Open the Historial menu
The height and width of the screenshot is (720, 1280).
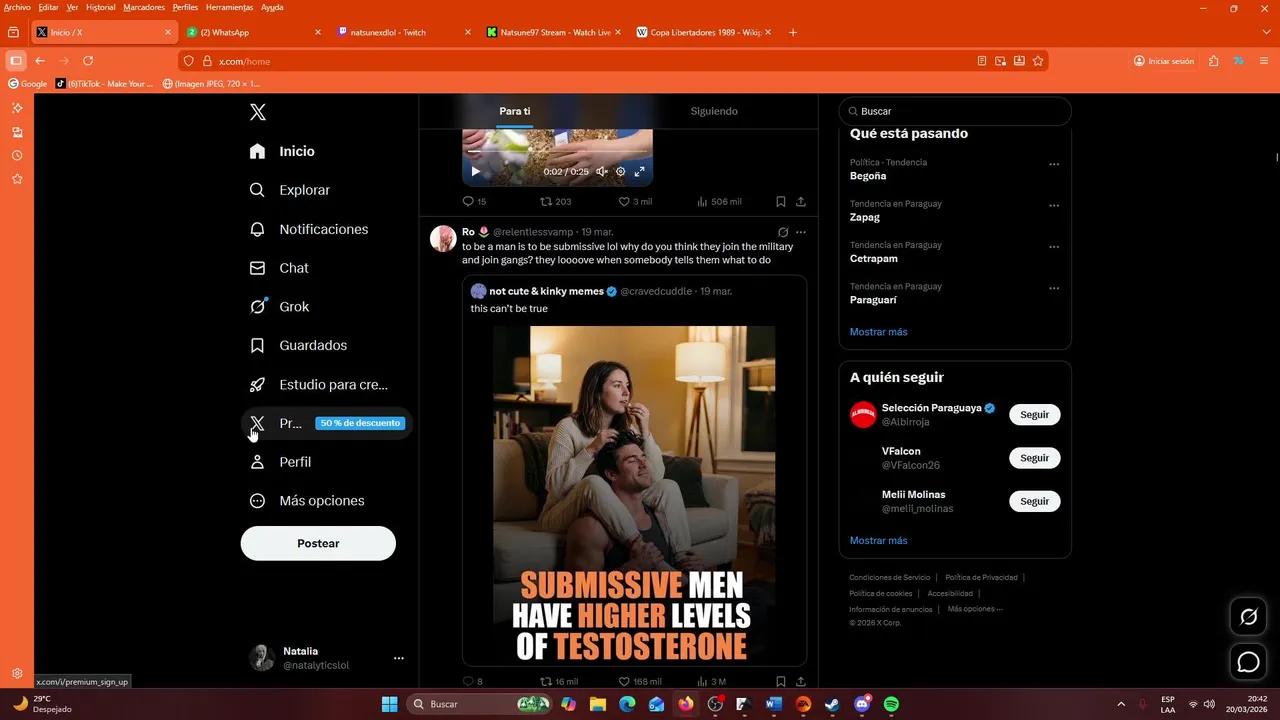pos(100,7)
